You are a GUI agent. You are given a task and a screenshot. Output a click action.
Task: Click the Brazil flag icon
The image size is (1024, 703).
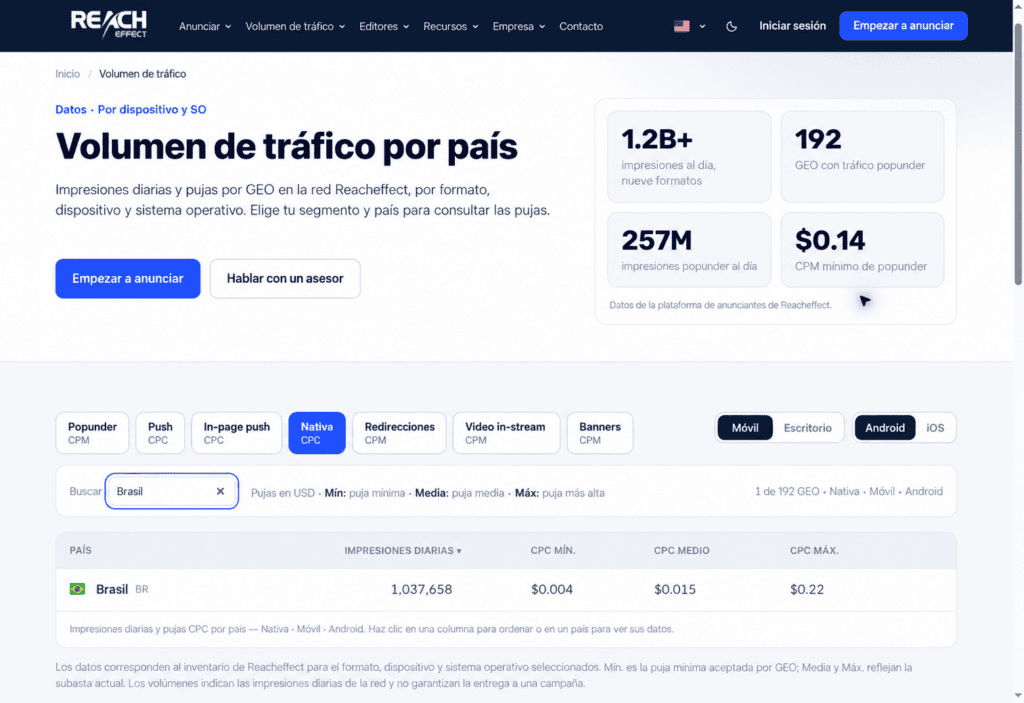(77, 589)
